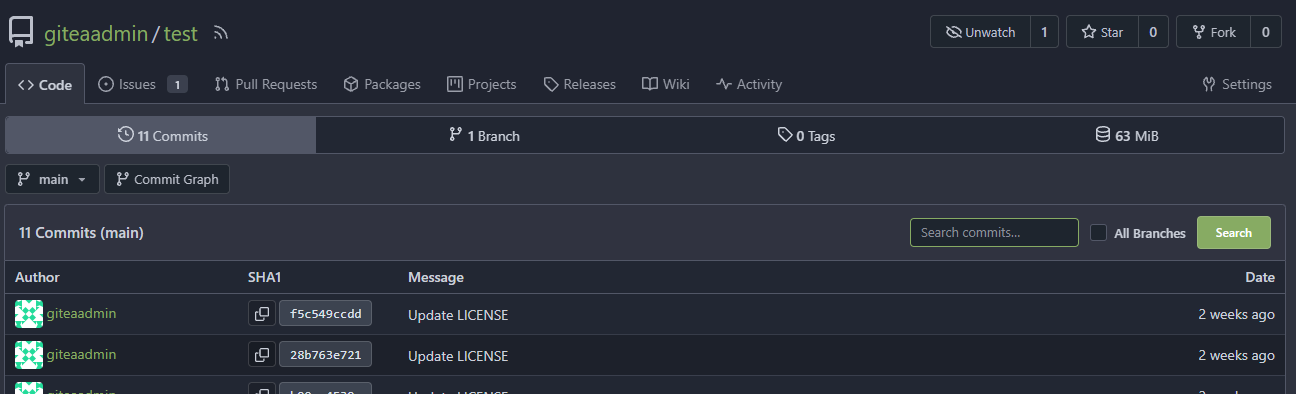Viewport: 1296px width, 394px height.
Task: Click the Date column header
Action: pyautogui.click(x=1260, y=277)
